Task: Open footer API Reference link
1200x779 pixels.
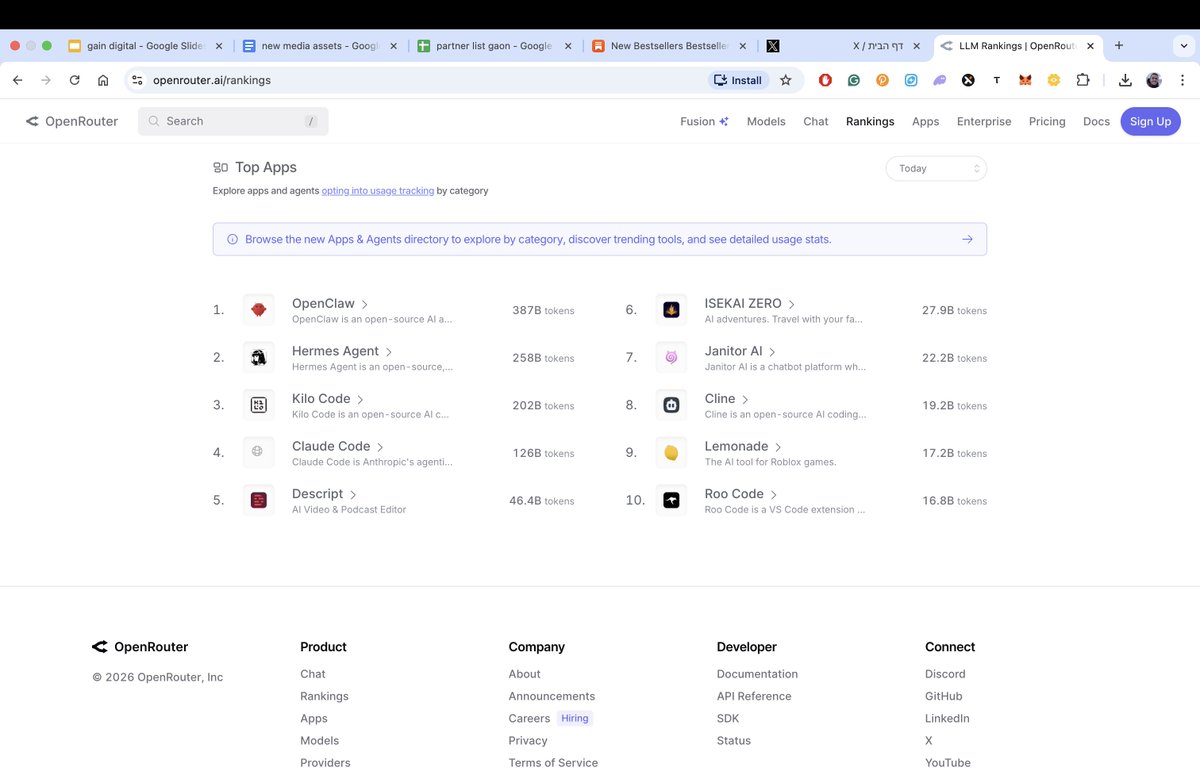Action: (x=754, y=696)
